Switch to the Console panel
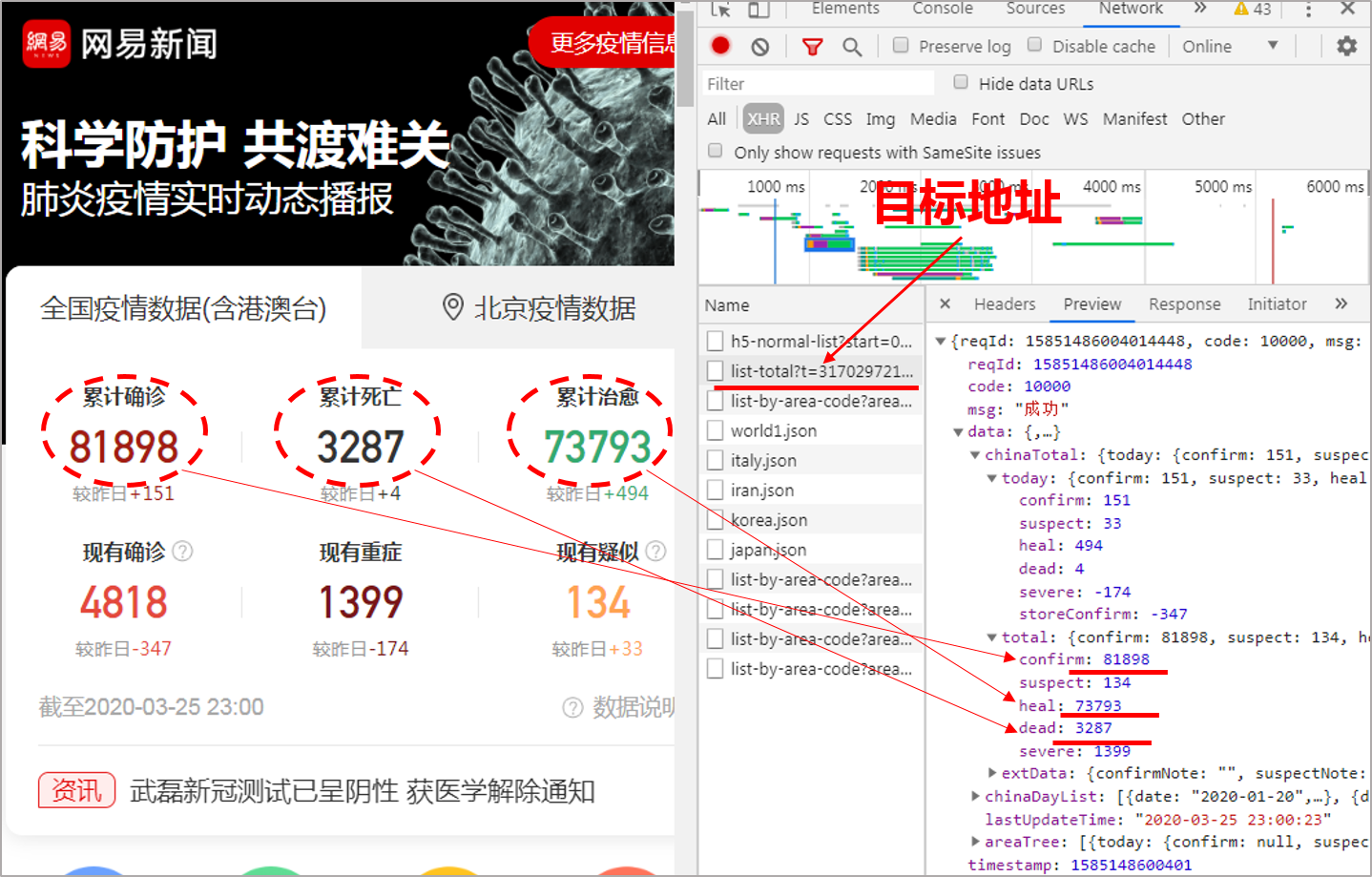1372x877 pixels. 943,9
